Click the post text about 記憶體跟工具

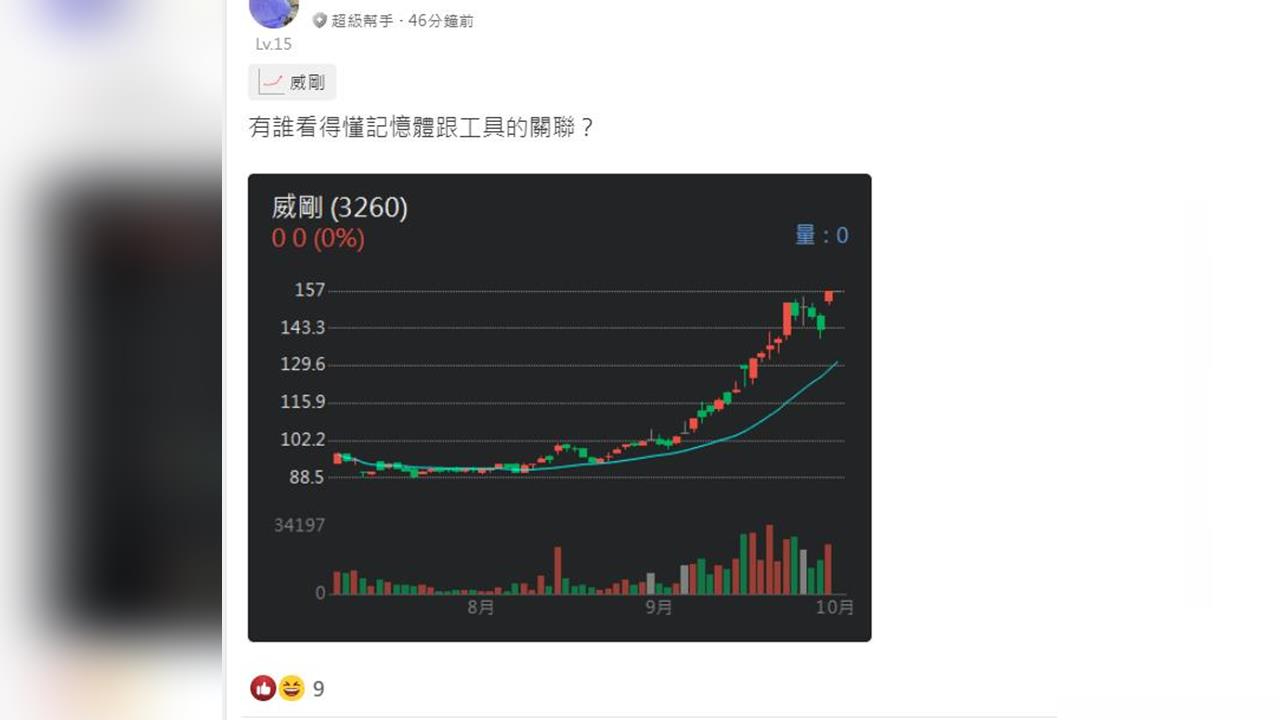tap(421, 128)
